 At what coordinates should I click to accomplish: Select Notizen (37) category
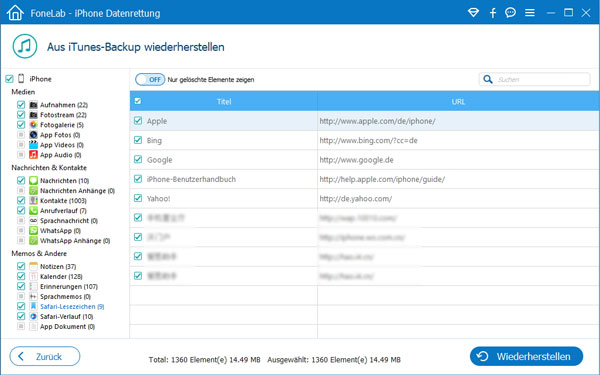coord(58,266)
